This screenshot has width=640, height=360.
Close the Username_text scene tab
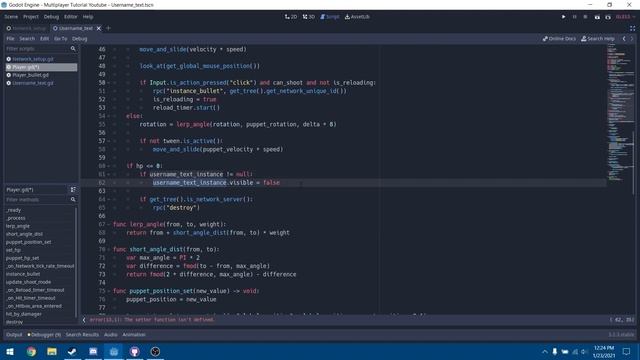pos(99,28)
